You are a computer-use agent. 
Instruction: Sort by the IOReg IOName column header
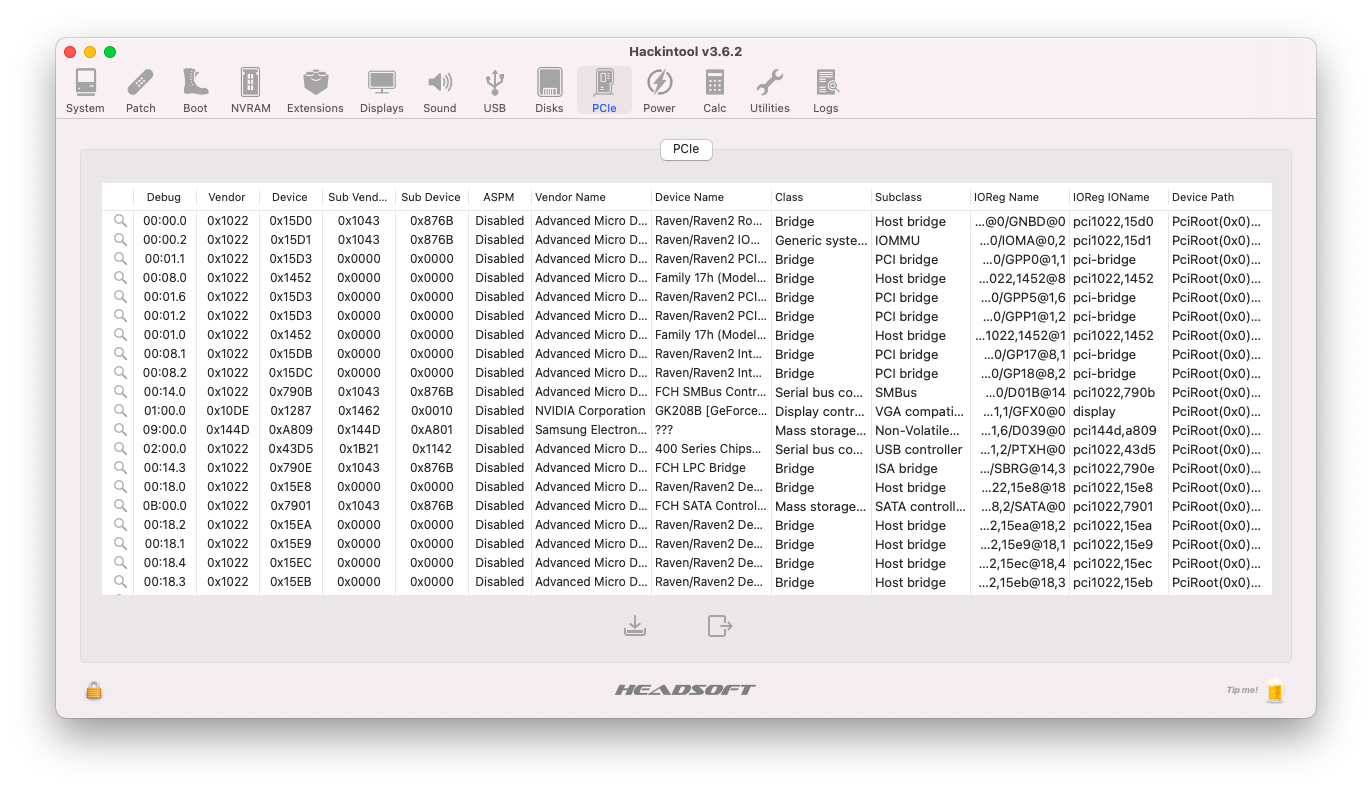(1119, 197)
